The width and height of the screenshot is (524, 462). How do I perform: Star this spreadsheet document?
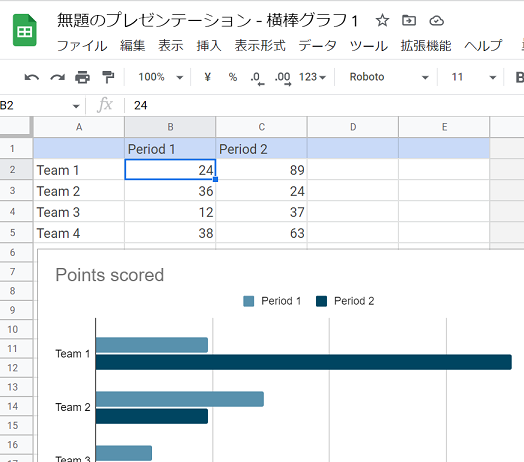pos(382,21)
